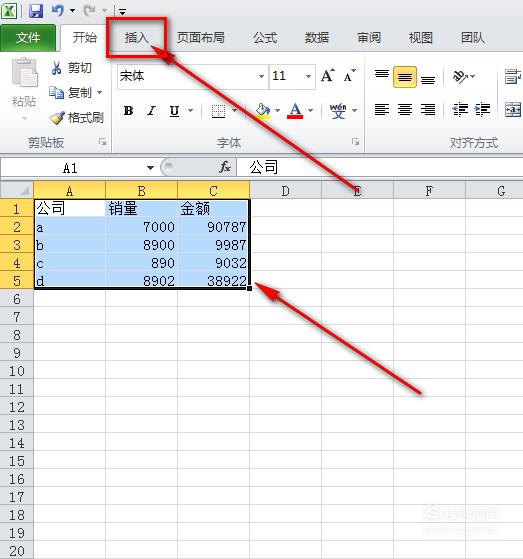Image resolution: width=523 pixels, height=559 pixels.
Task: Click the Paste clipboard icon
Action: [24, 73]
